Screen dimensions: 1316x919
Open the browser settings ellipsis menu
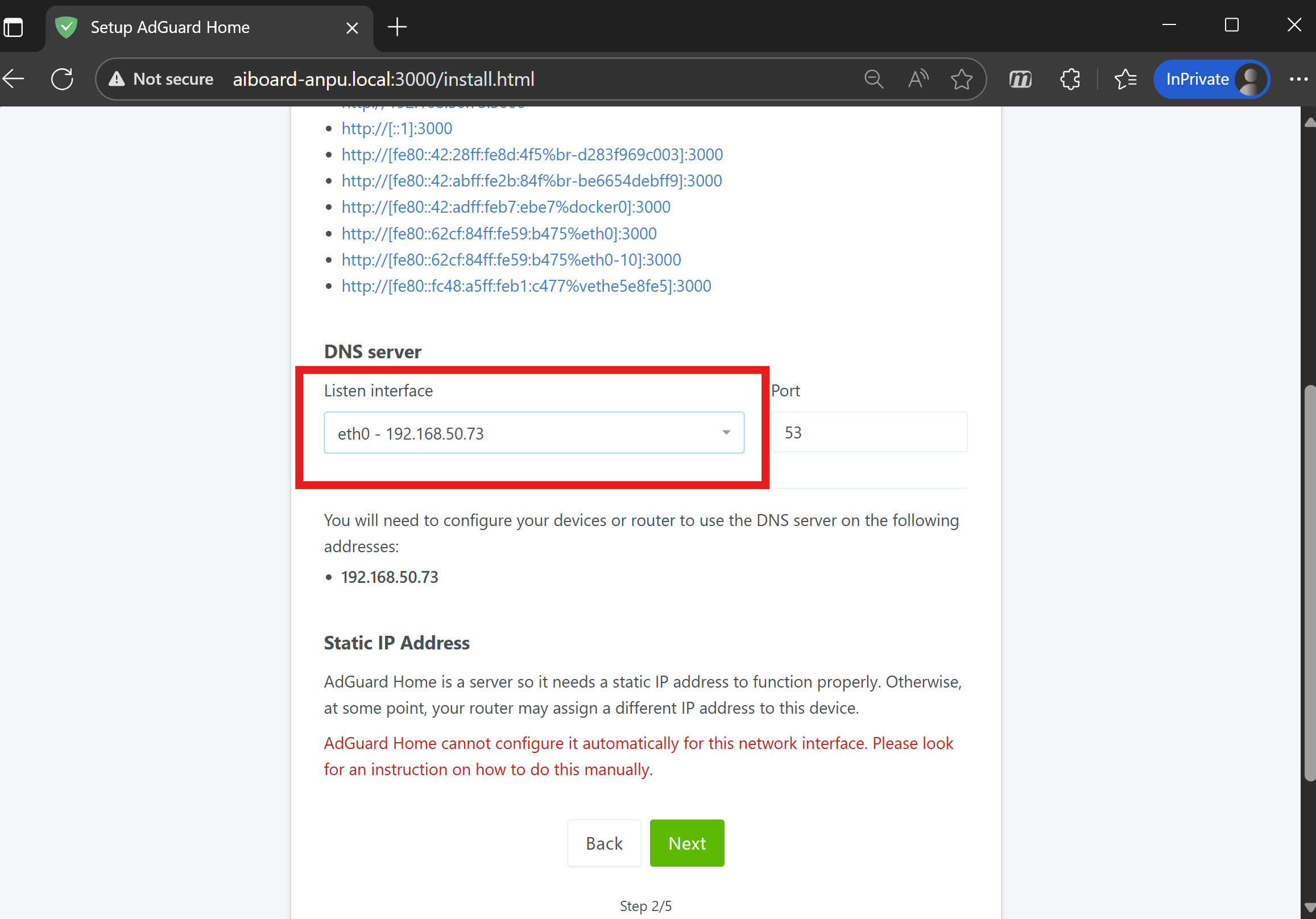point(1298,79)
